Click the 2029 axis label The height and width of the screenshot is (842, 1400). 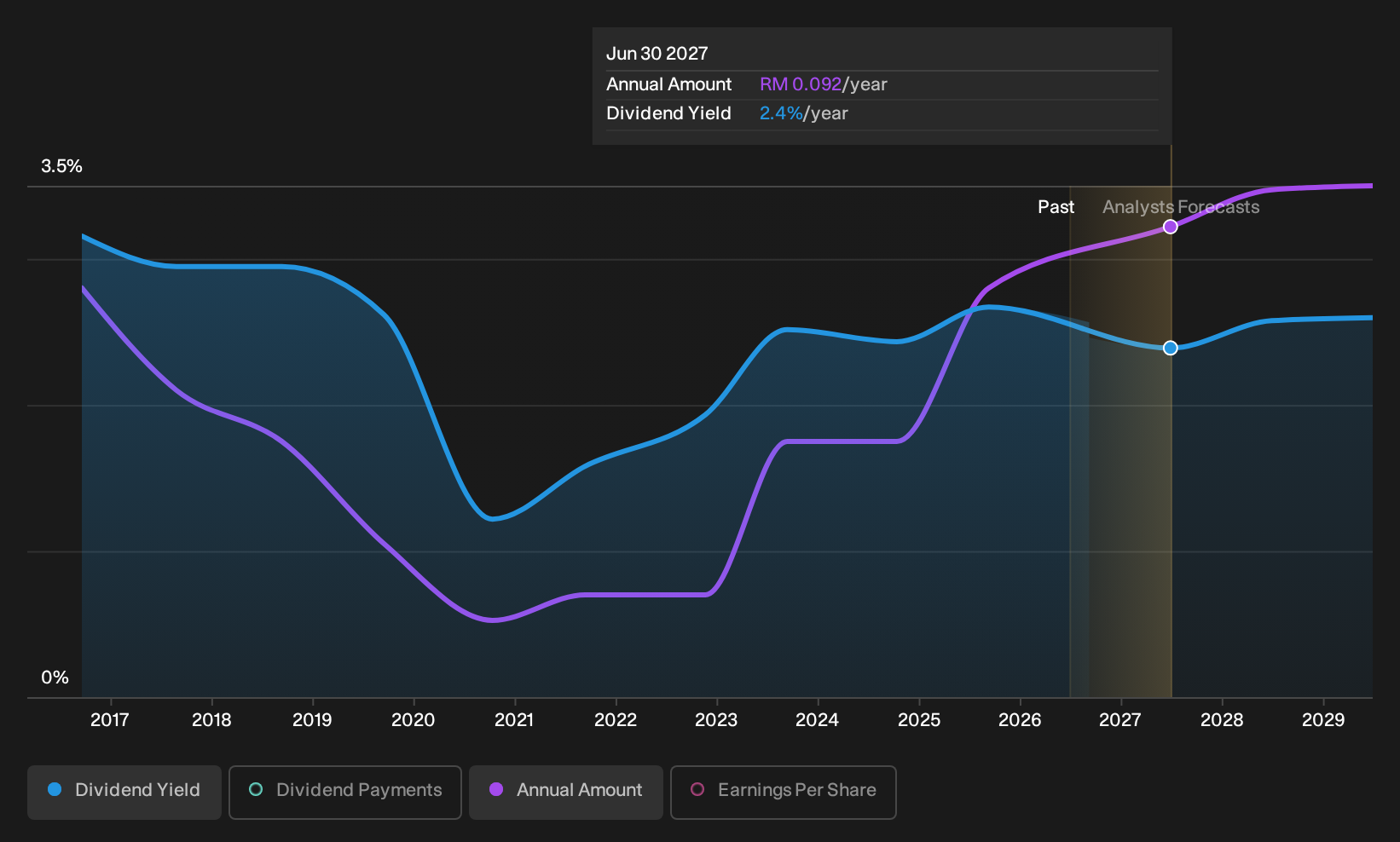[1323, 720]
